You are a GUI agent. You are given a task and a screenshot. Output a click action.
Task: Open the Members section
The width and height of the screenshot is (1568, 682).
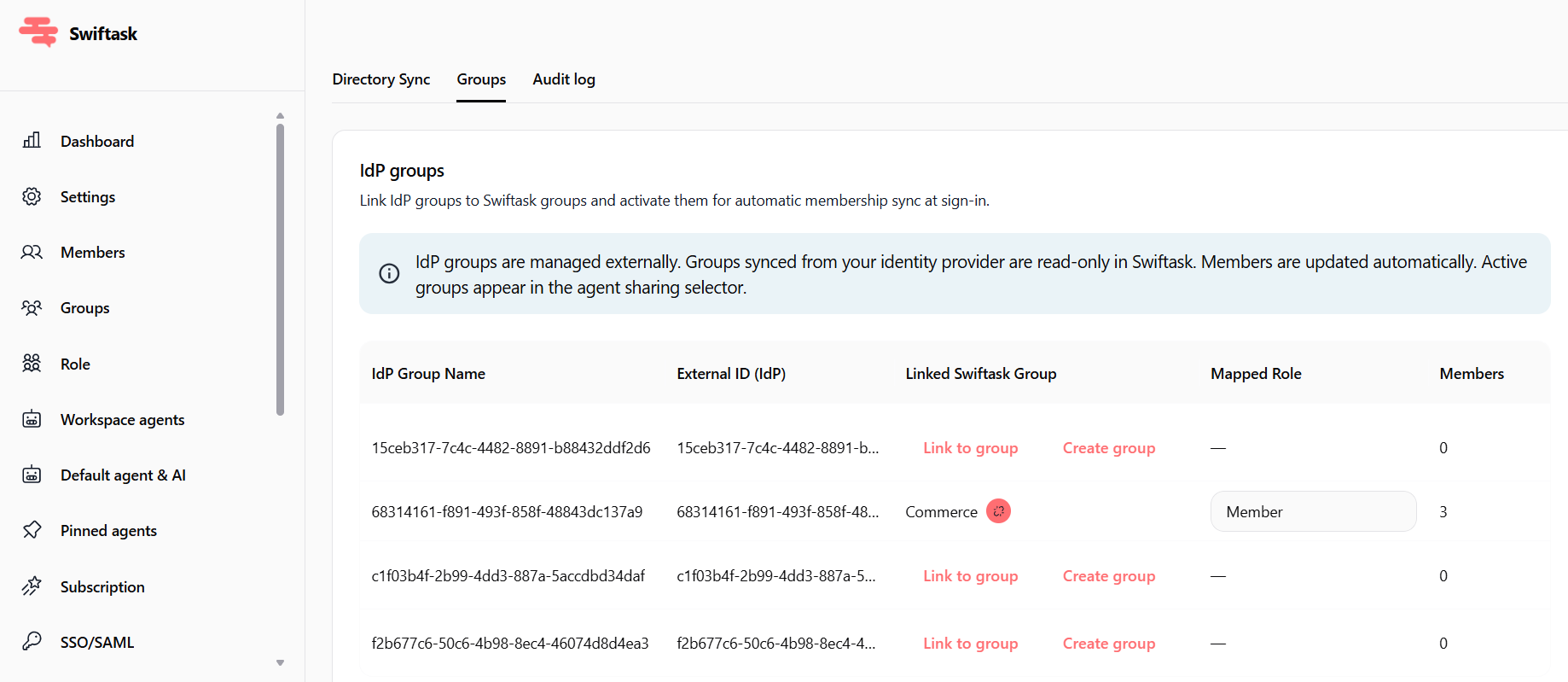tap(93, 252)
